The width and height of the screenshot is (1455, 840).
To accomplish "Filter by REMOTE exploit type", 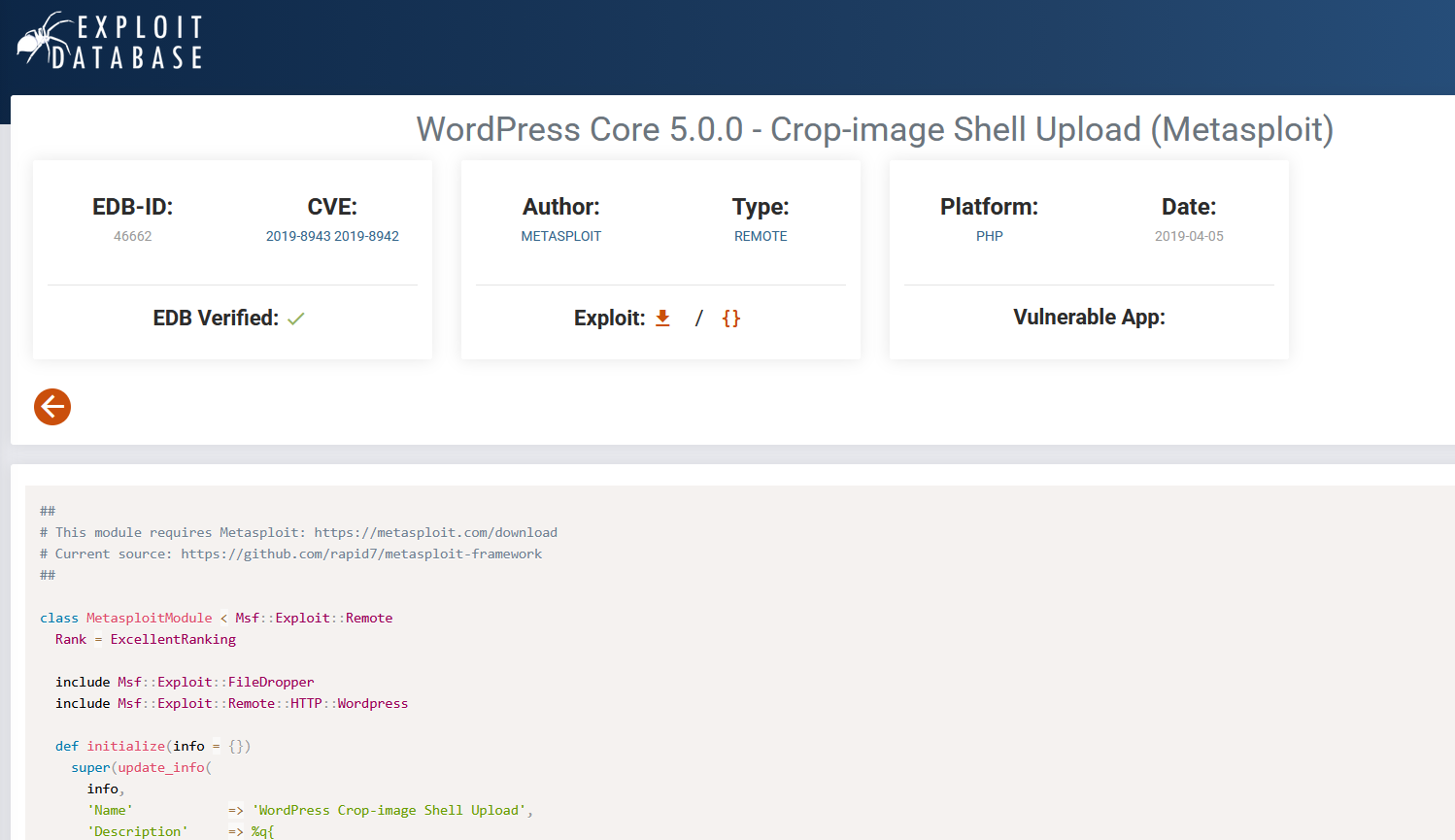I will click(761, 236).
